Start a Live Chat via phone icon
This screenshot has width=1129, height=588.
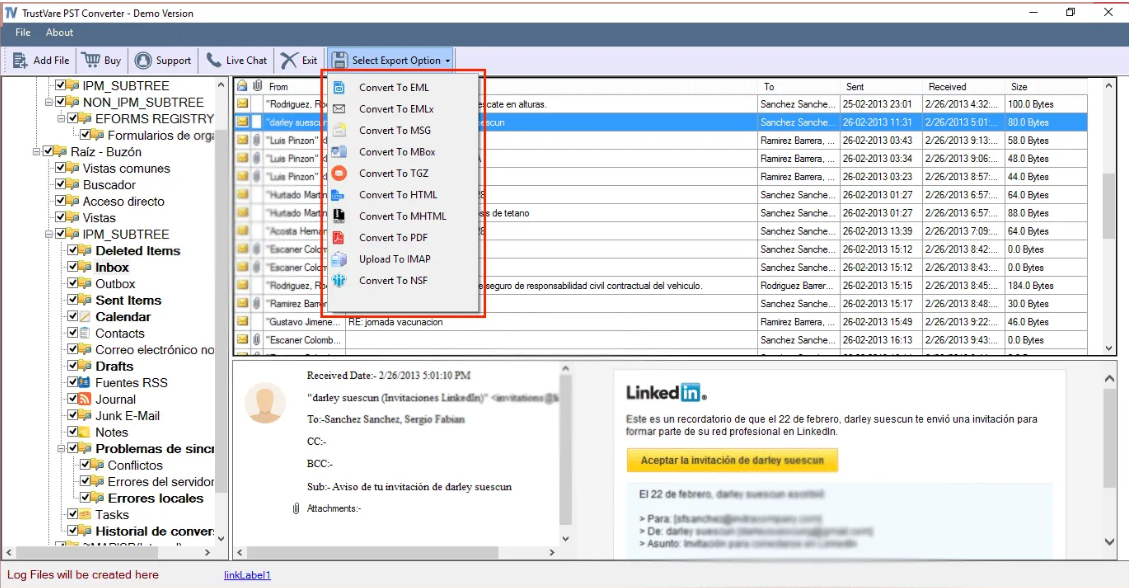(x=214, y=60)
